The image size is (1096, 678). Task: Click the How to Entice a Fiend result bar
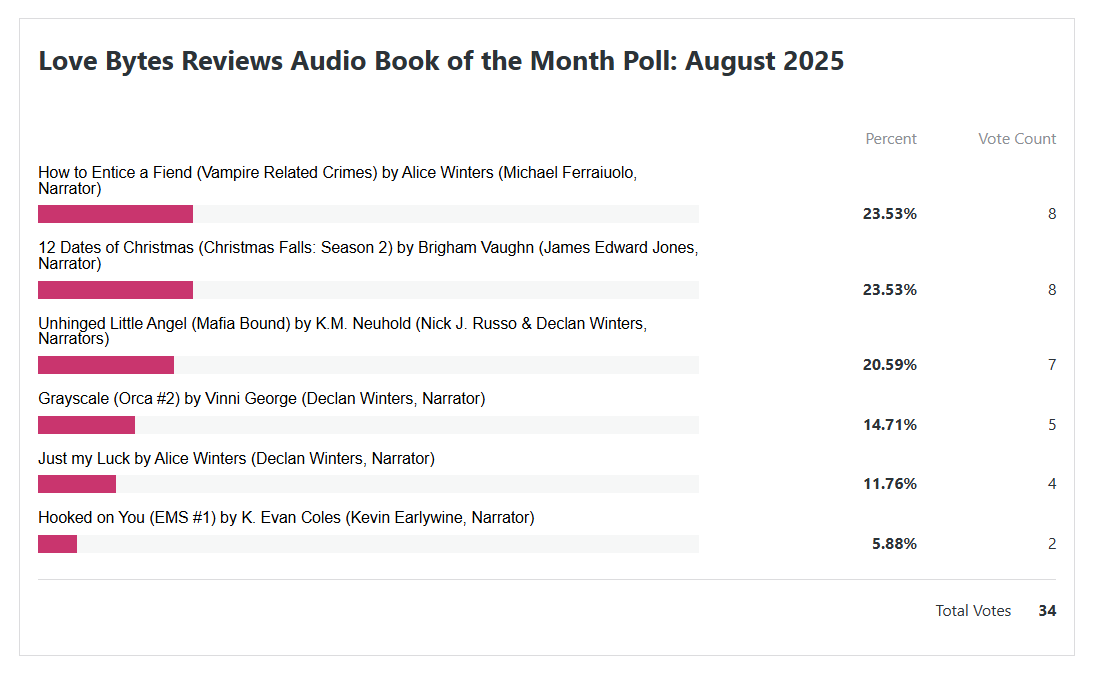tap(116, 214)
